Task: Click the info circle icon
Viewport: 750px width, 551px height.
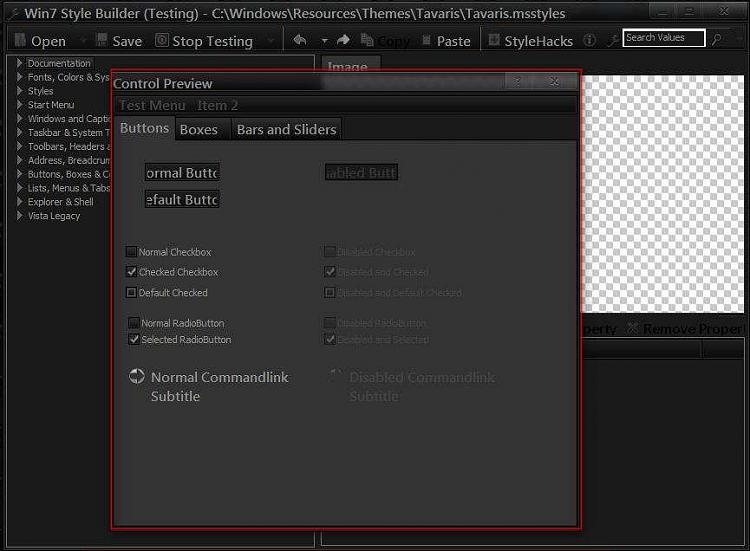Action: (590, 40)
